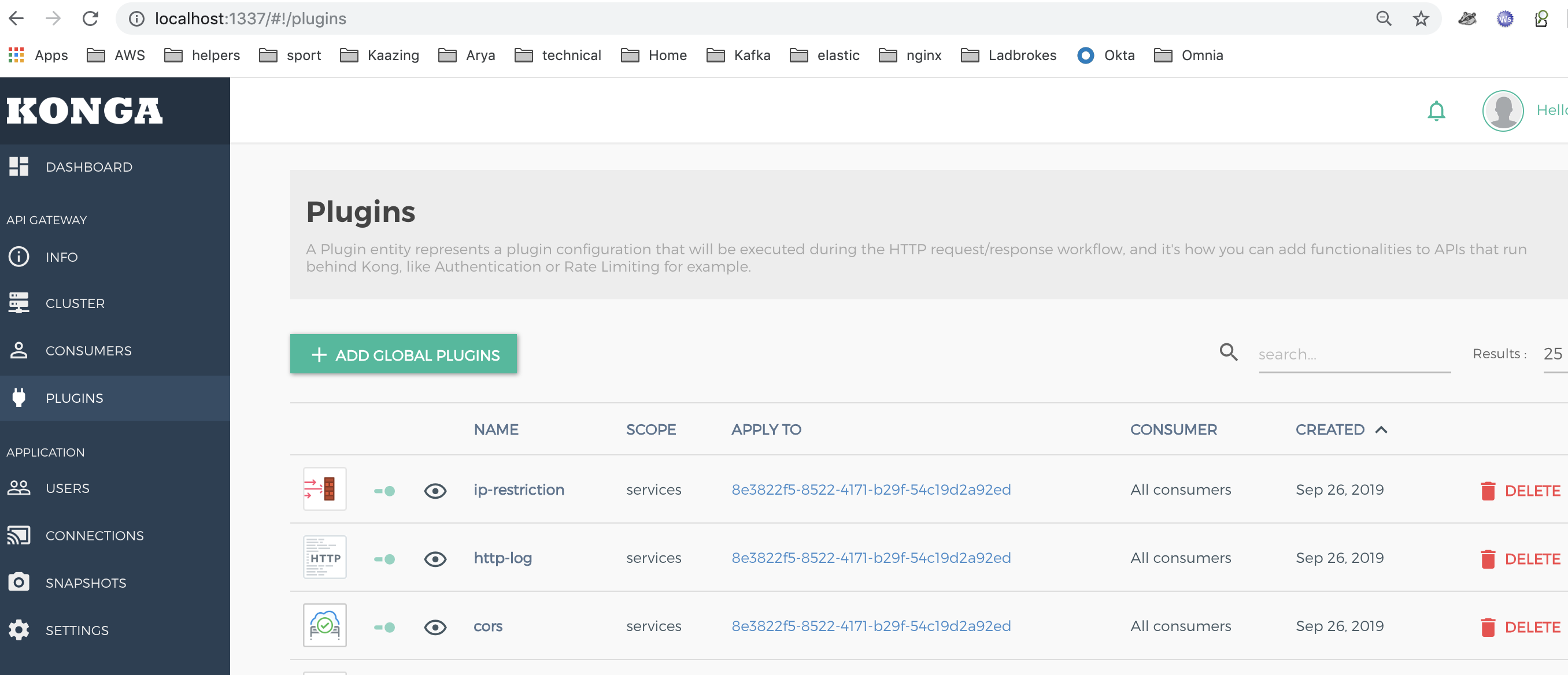
Task: Open notifications bell
Action: [x=1436, y=111]
